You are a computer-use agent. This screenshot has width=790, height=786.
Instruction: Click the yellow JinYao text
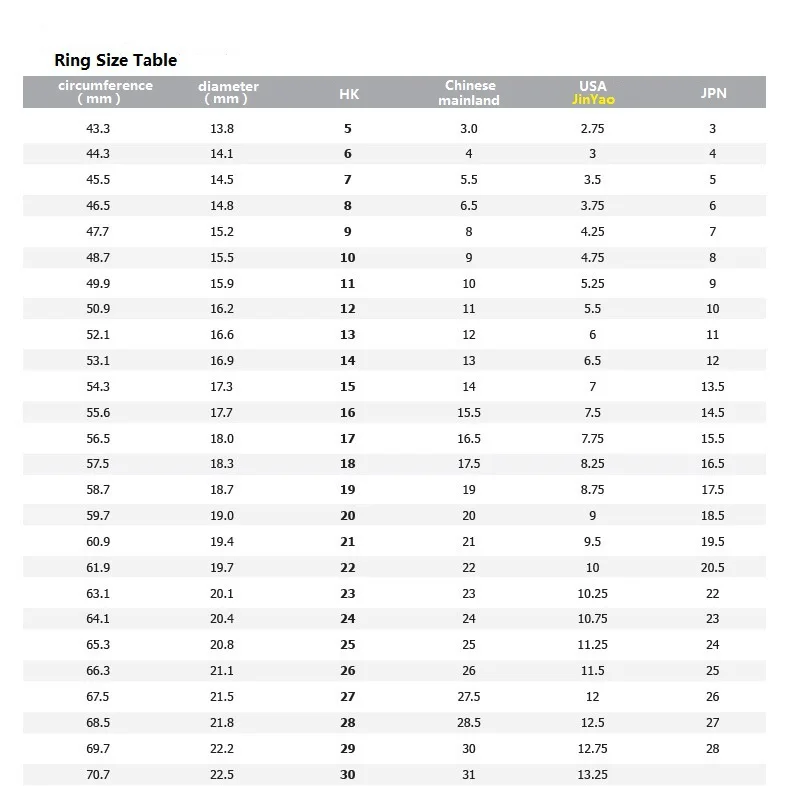tap(593, 100)
